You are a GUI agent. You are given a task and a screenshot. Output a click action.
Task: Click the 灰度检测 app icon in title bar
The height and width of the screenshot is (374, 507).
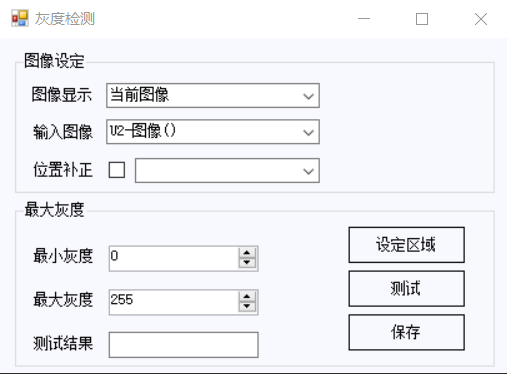tap(20, 18)
